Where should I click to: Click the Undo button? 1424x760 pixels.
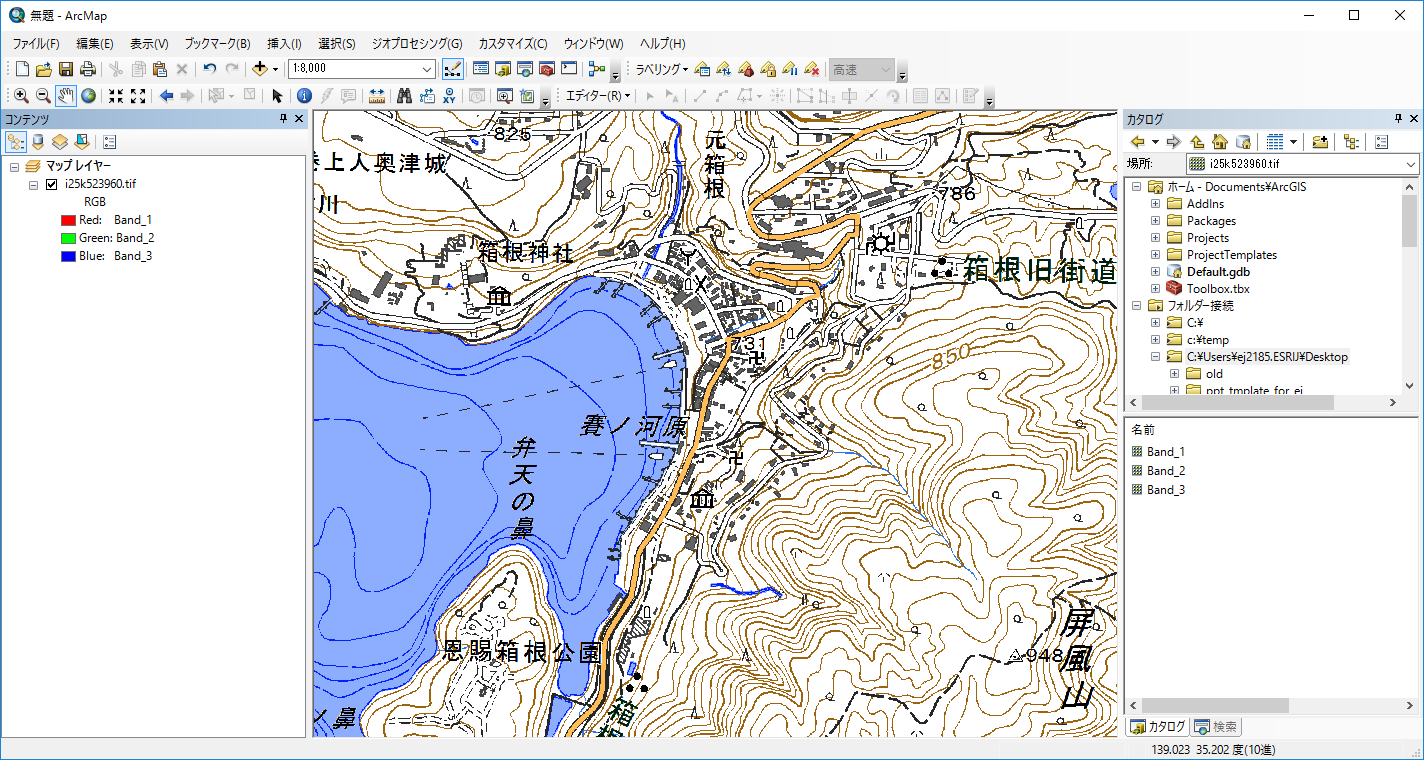[209, 68]
